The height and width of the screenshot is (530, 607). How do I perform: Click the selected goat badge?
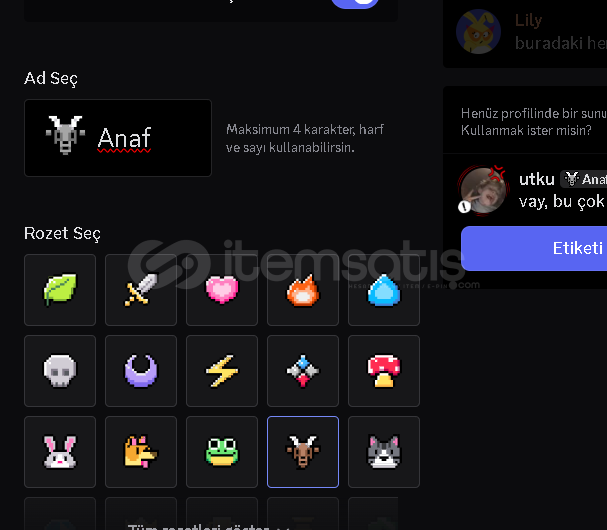(303, 452)
